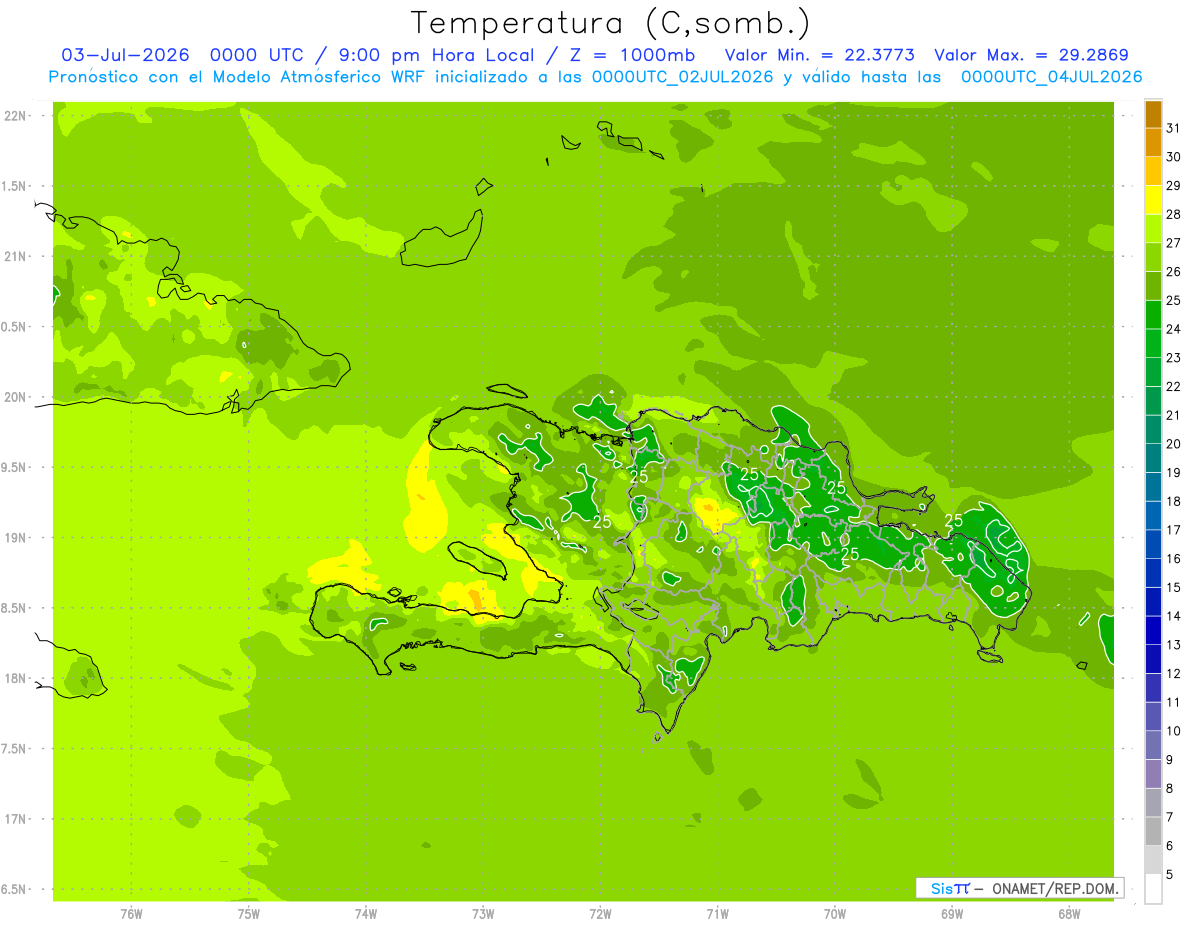Click the "68W" longitude label

pos(1069,914)
